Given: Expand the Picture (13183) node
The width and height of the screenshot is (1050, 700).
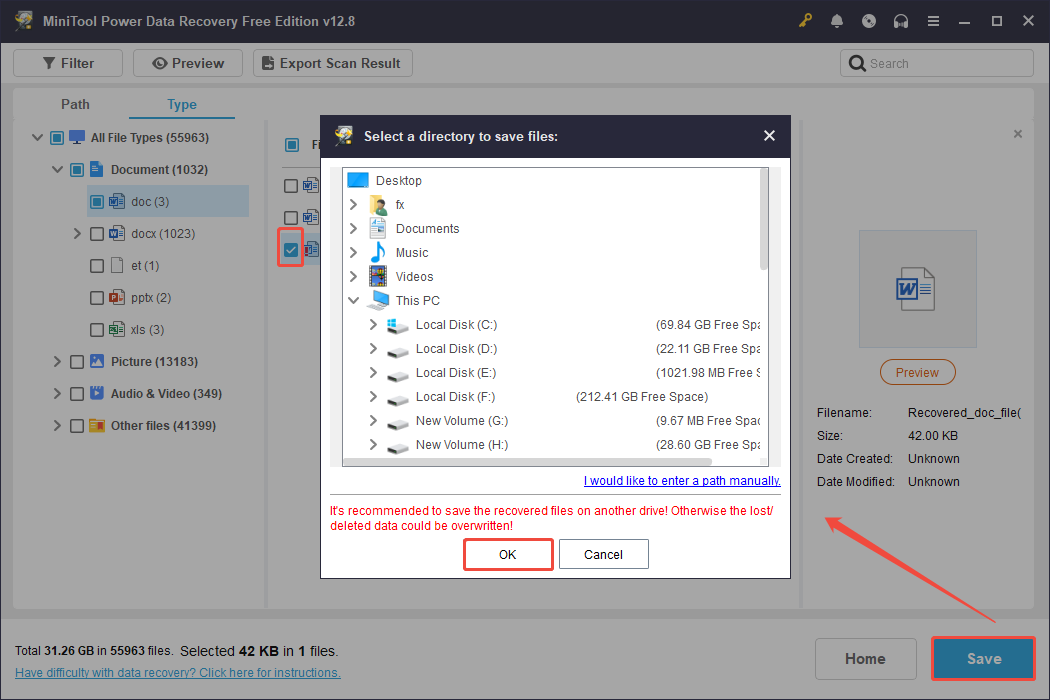Looking at the screenshot, I should [57, 362].
